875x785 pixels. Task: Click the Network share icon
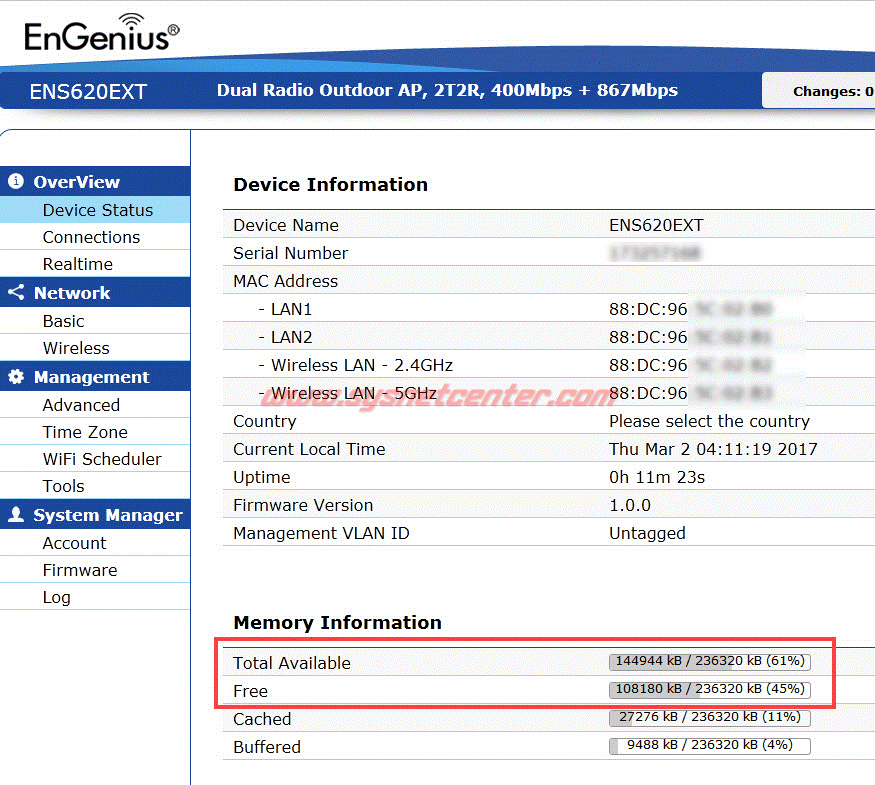click(x=16, y=293)
